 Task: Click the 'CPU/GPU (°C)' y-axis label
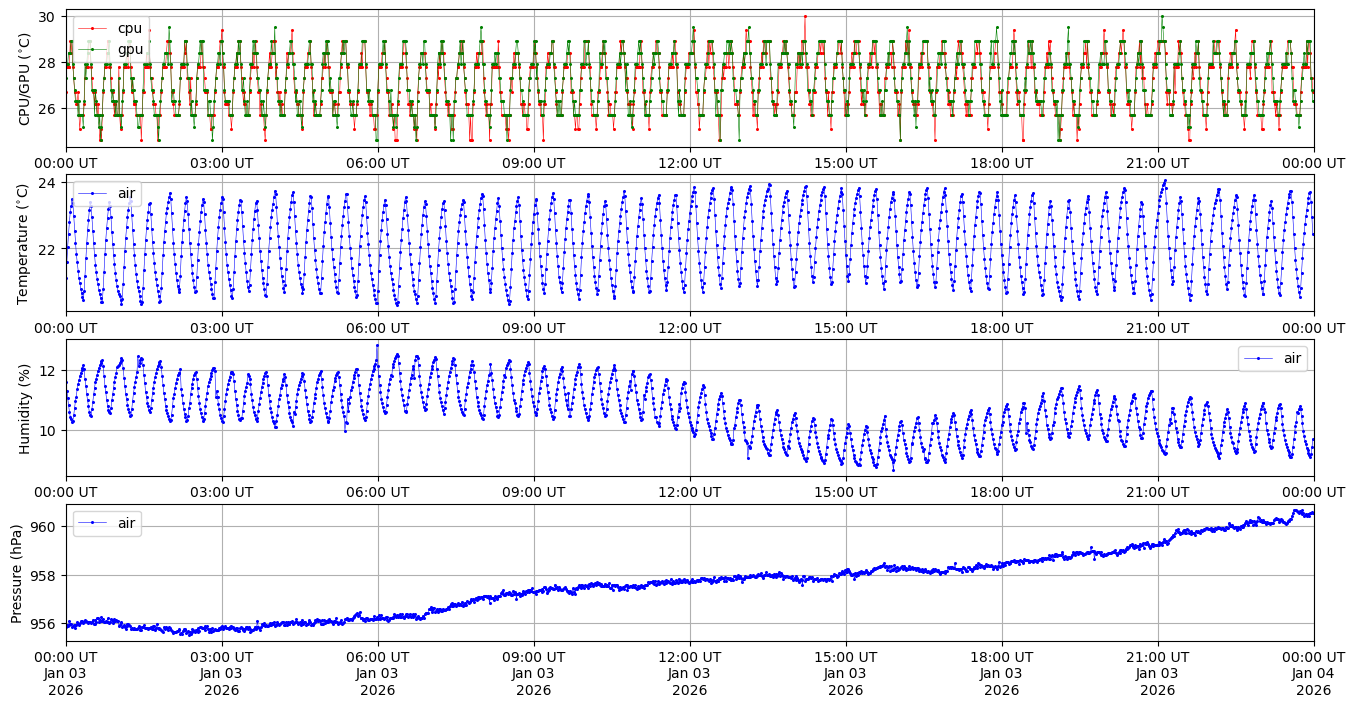[x=24, y=79]
